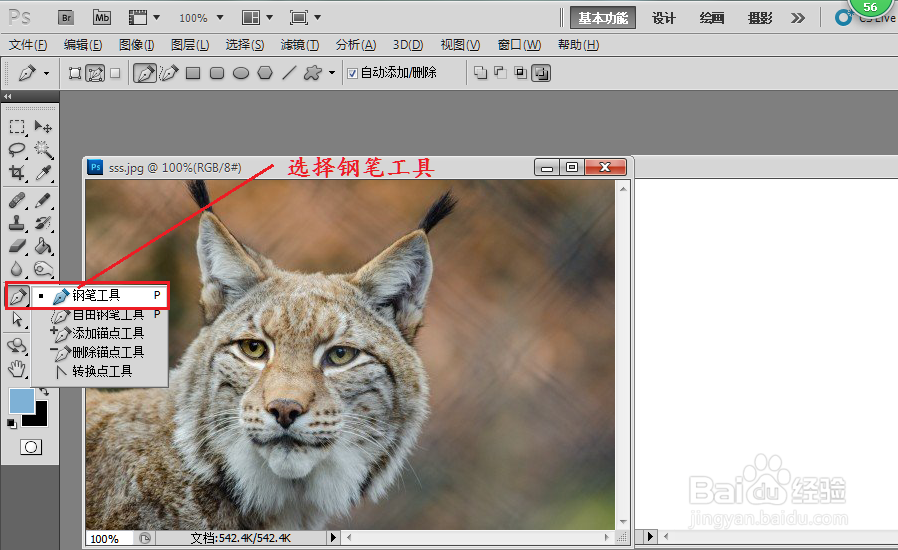This screenshot has width=898, height=550.
Task: Choose Rounded Rectangle shape in options bar
Action: 217,73
